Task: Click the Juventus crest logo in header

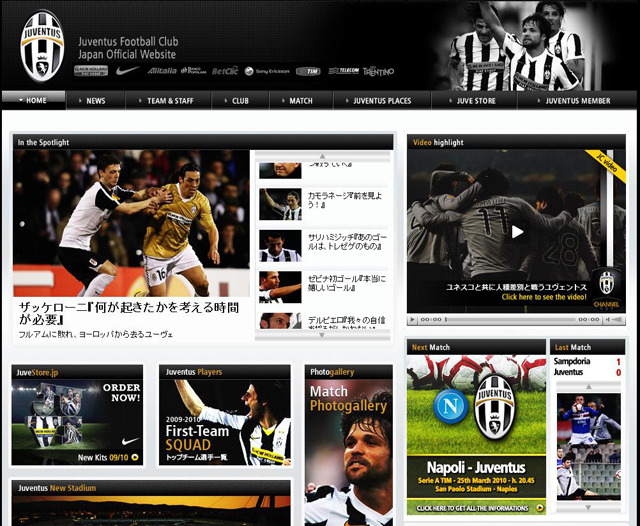Action: (x=41, y=45)
